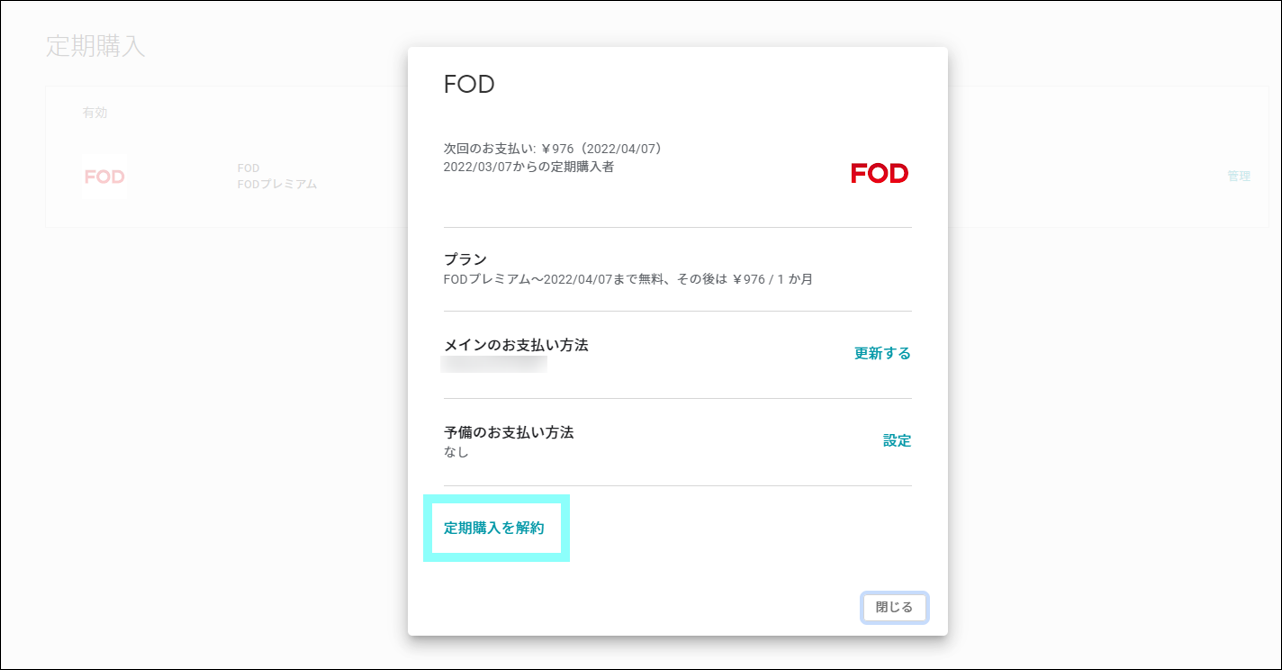
Task: Click the FOD logo in the background subscription list
Action: tap(105, 177)
